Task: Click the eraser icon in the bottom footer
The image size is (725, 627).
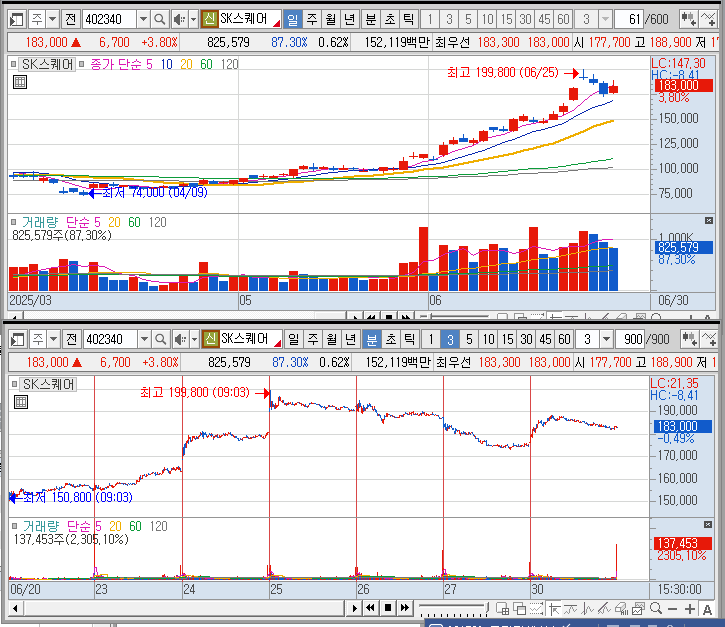Action: [x=621, y=609]
